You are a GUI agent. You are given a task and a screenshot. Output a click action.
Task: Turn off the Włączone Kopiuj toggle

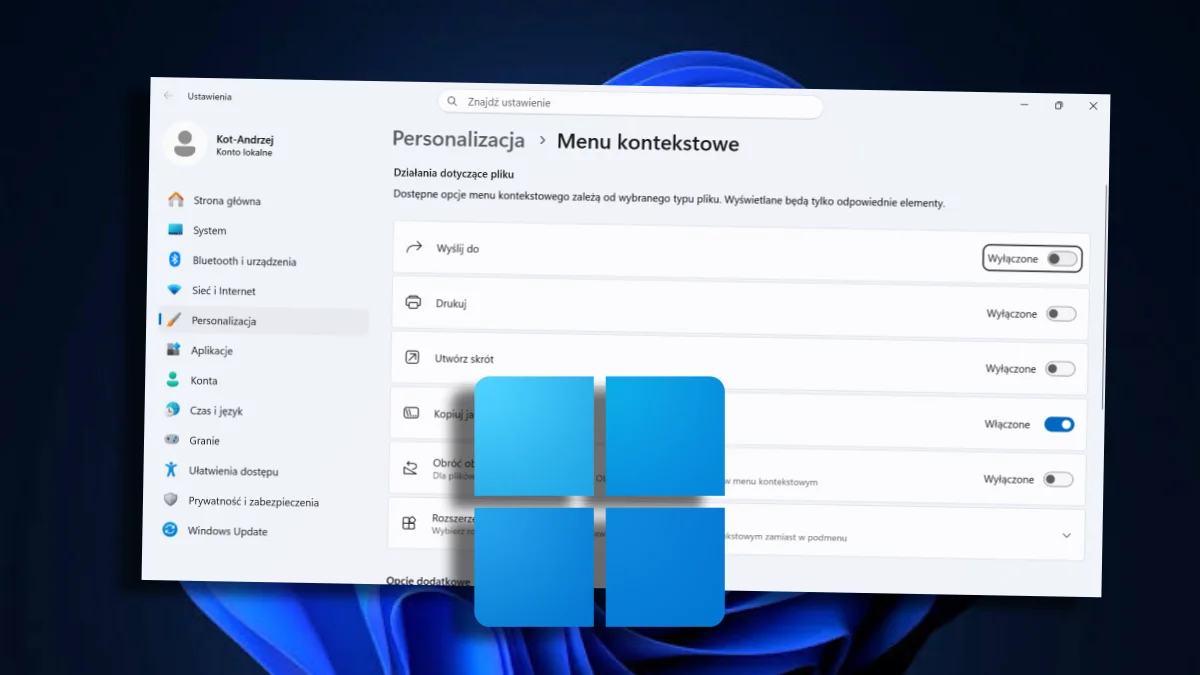click(1059, 424)
